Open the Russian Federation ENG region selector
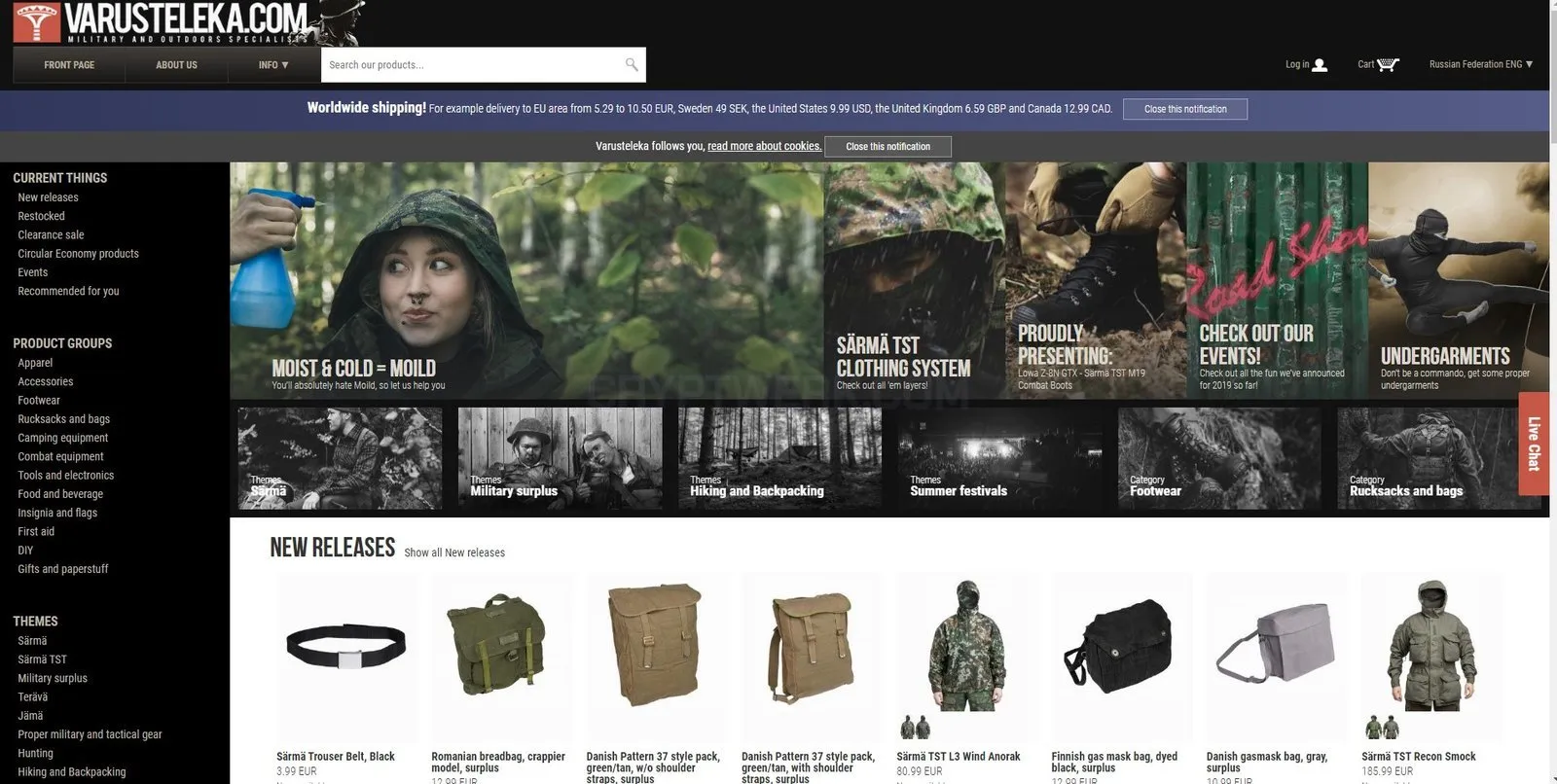The width and height of the screenshot is (1557, 784). (1481, 64)
